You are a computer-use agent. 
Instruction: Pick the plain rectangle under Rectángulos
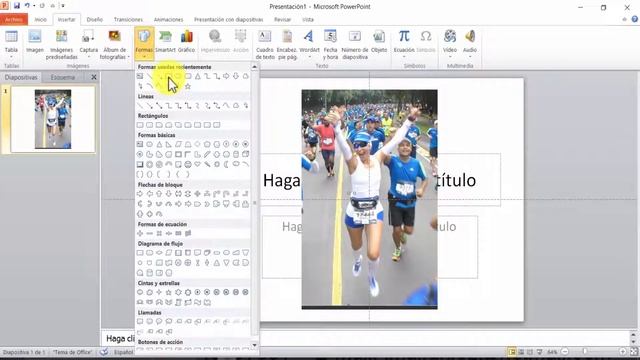tap(140, 125)
